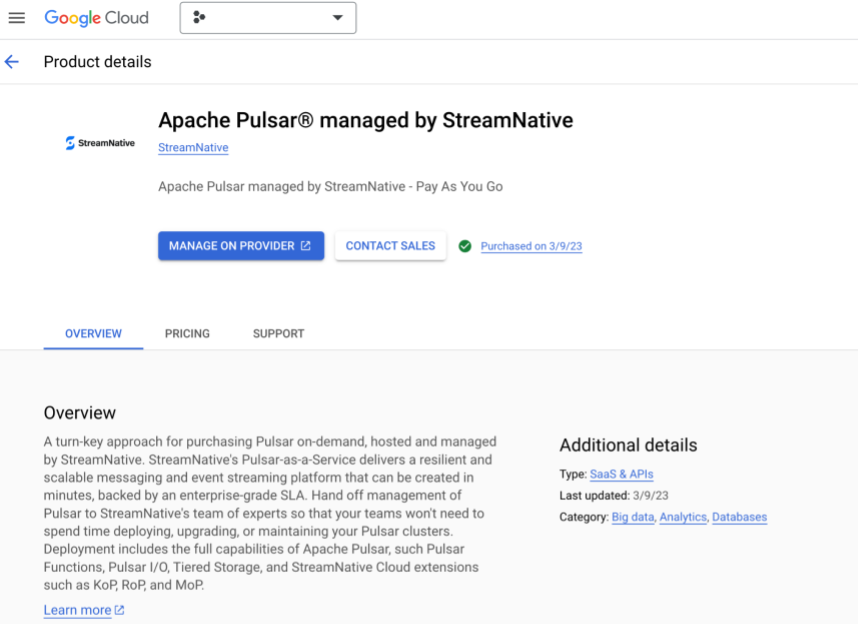Click the Contact Sales button
Image resolution: width=858 pixels, height=624 pixels.
coord(390,245)
